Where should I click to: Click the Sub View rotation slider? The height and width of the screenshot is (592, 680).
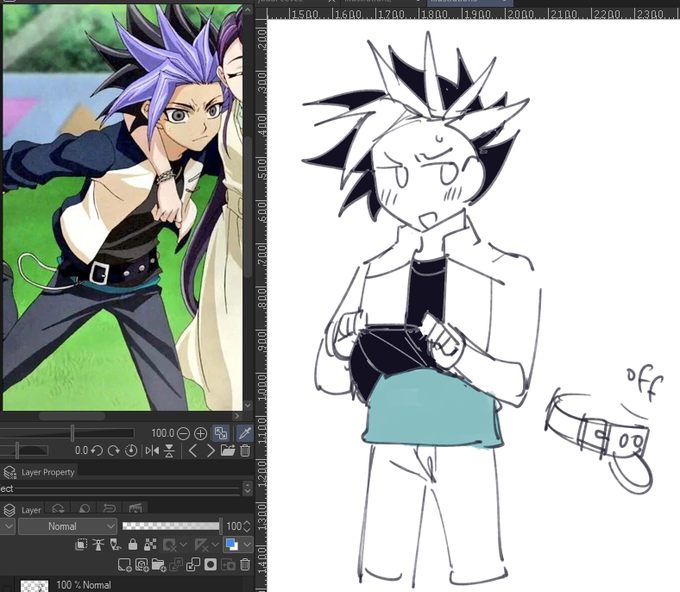(24, 451)
